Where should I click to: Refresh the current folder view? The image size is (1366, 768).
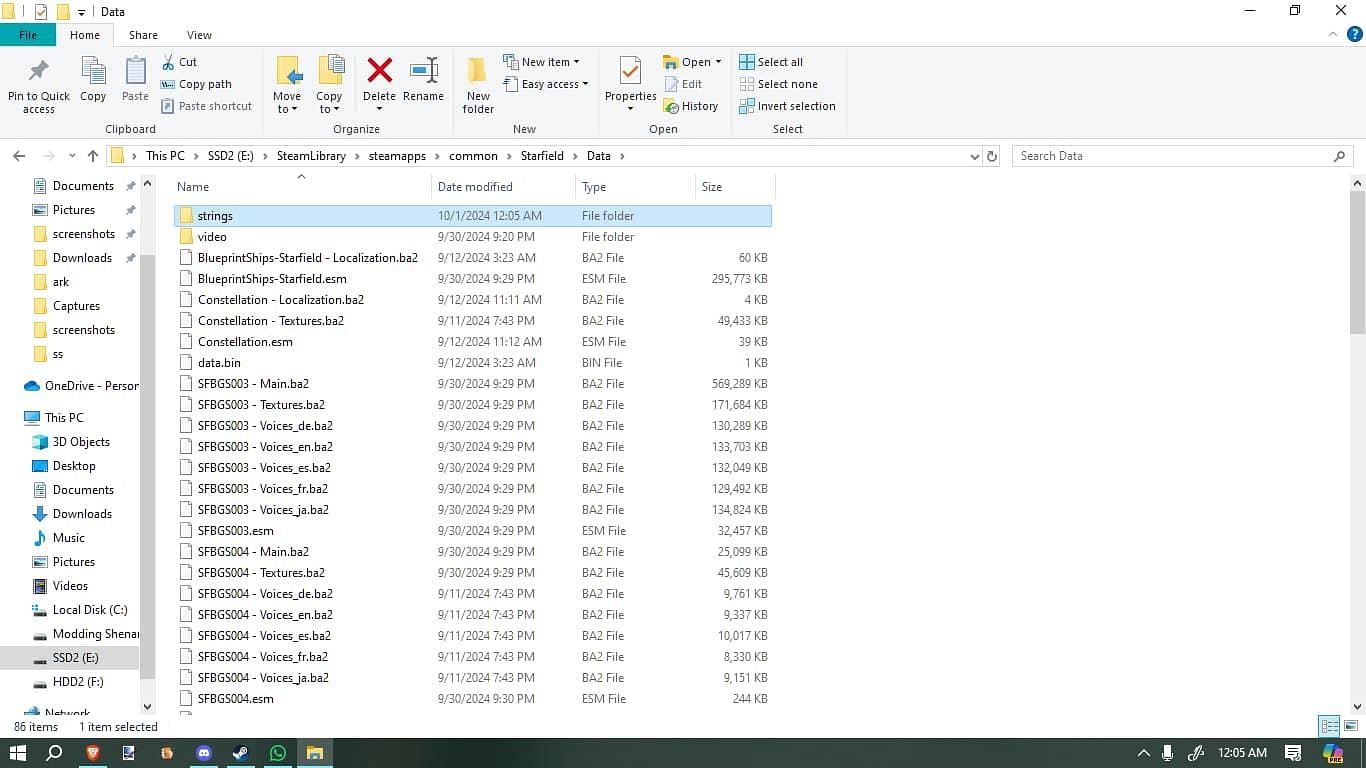[x=992, y=156]
